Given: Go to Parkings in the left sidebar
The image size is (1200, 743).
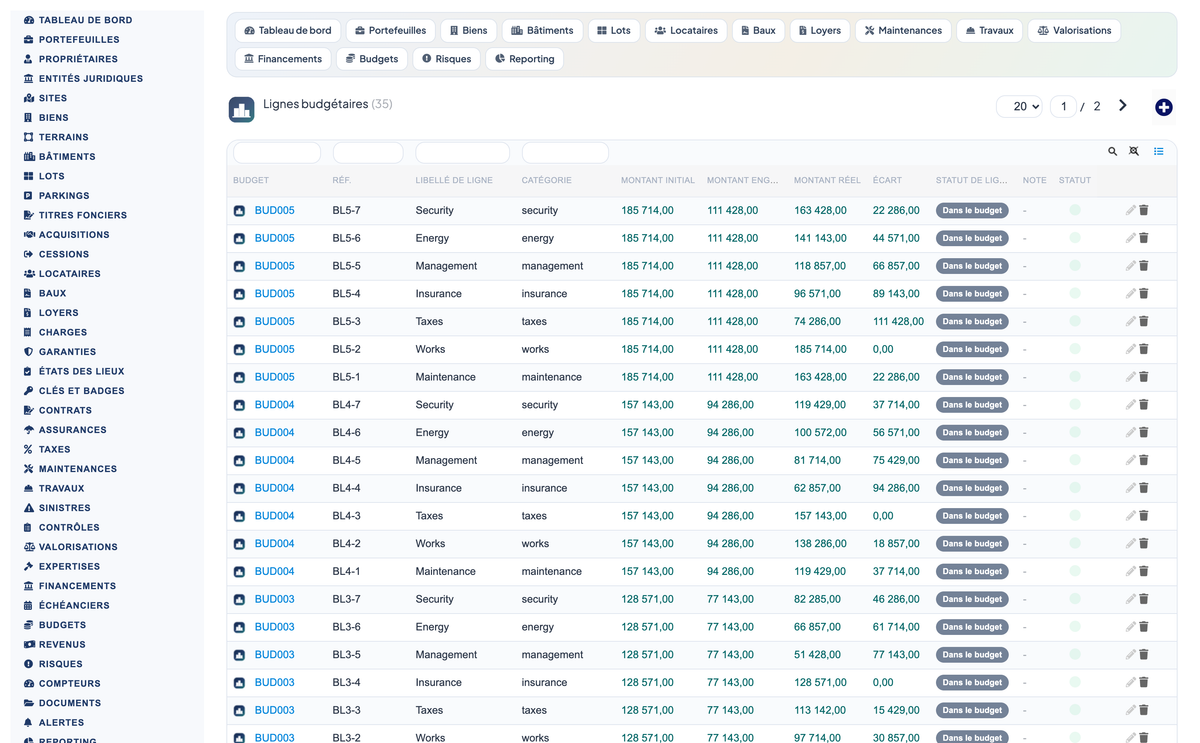Looking at the screenshot, I should (64, 196).
